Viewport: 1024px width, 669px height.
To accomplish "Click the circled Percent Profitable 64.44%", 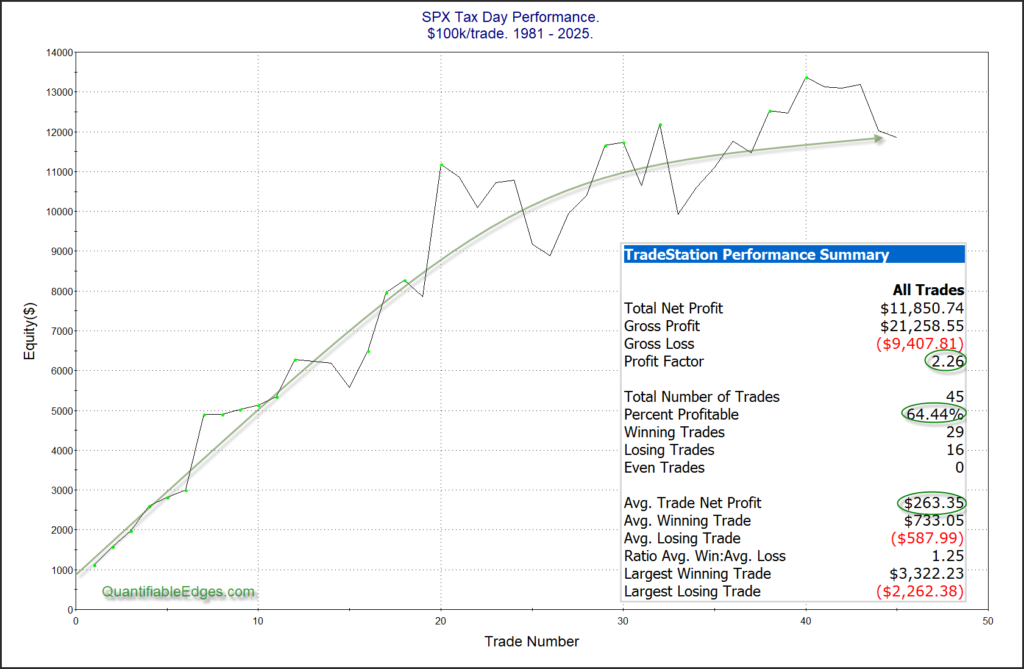I will (x=931, y=414).
